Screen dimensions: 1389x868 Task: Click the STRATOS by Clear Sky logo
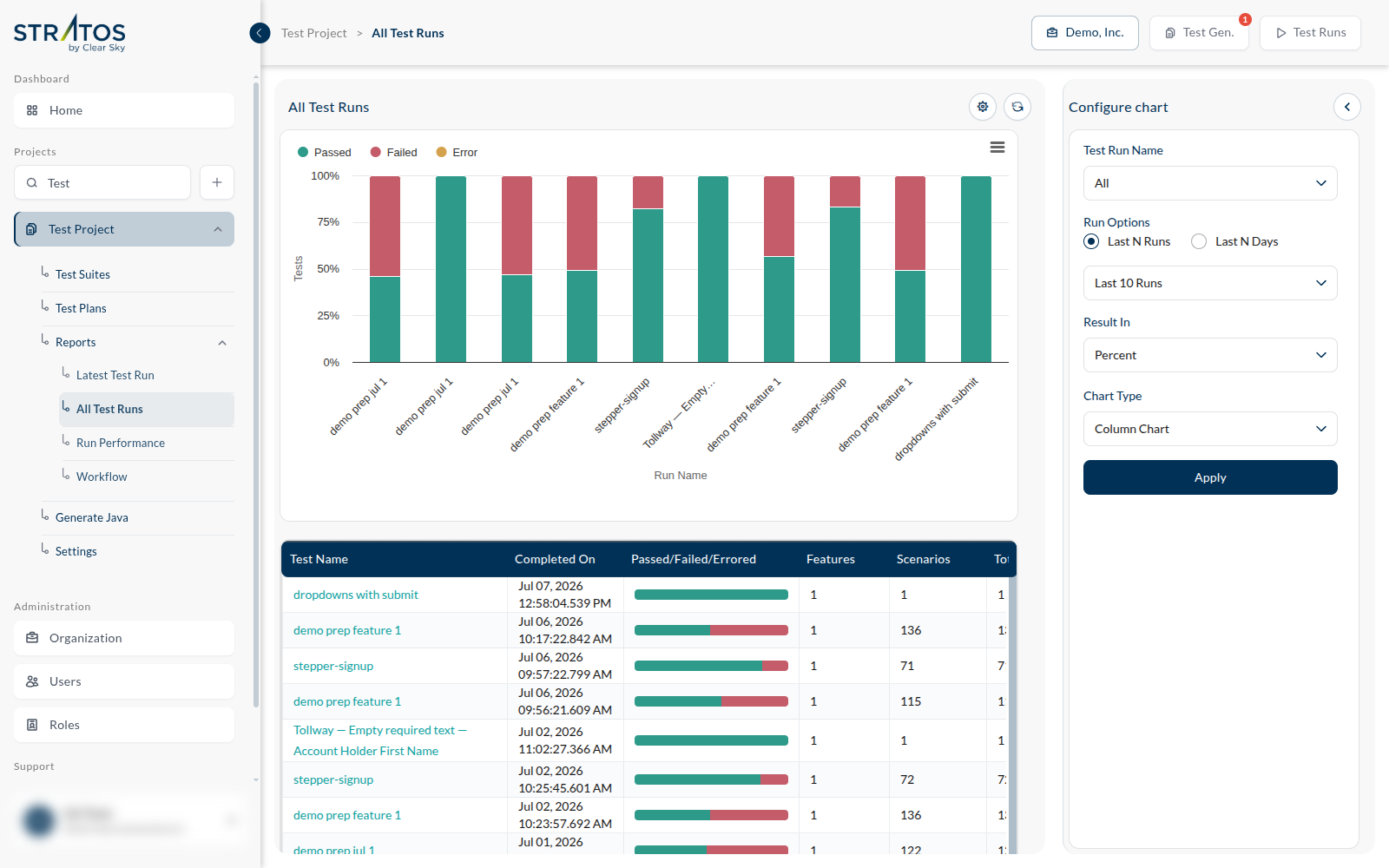(69, 34)
